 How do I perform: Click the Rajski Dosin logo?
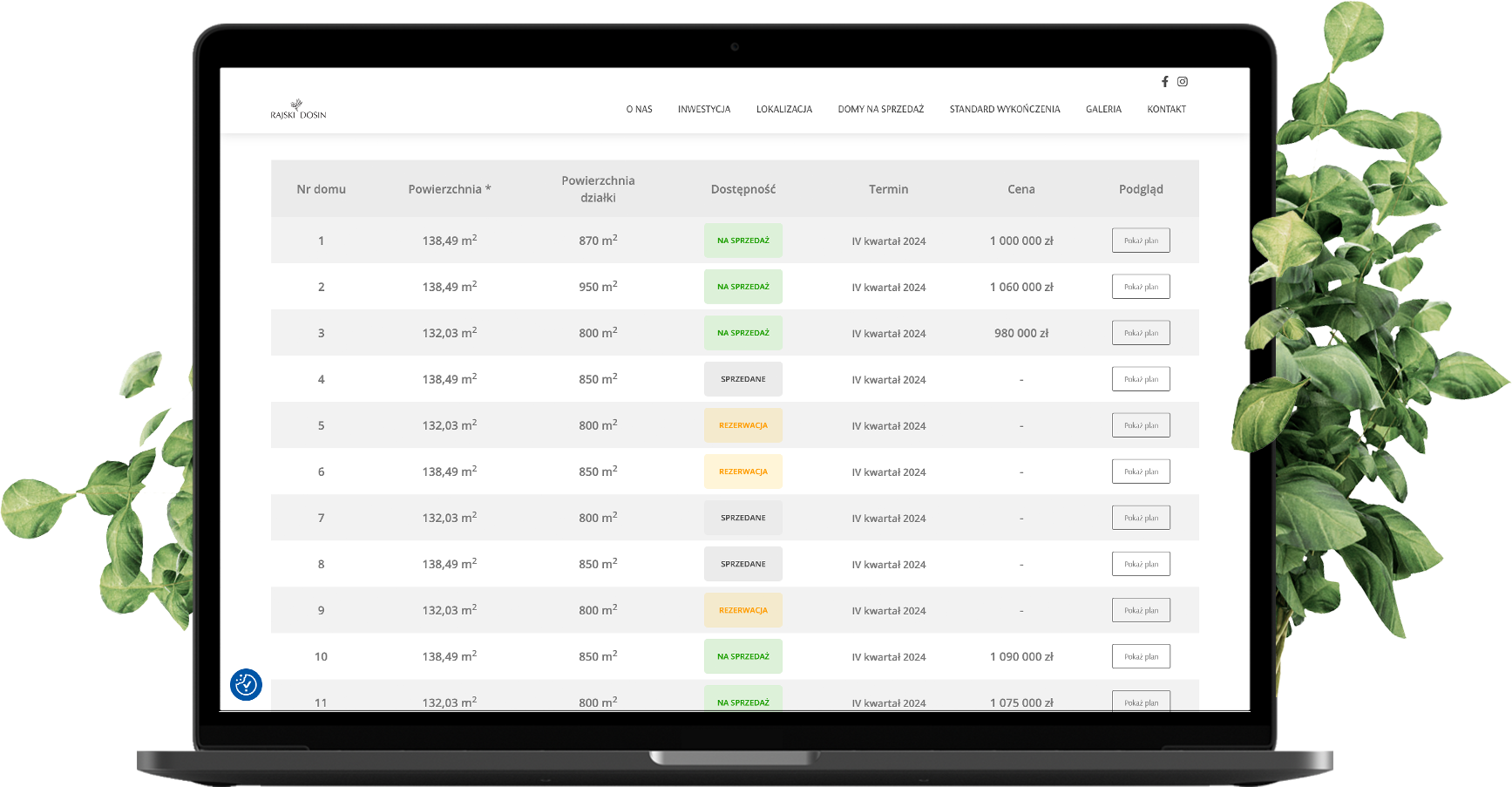[x=298, y=109]
